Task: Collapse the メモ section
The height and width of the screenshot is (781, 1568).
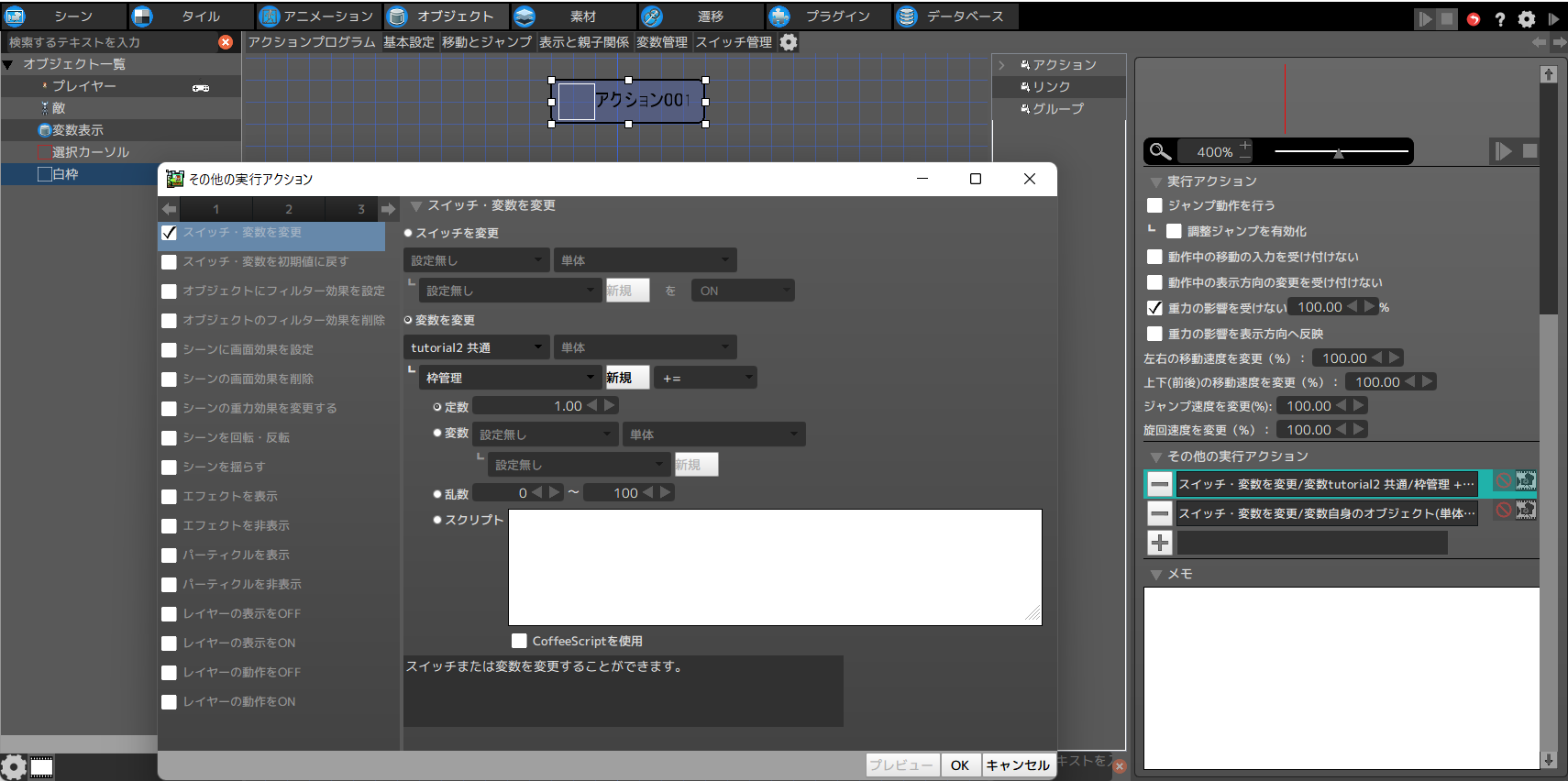Action: [x=1155, y=575]
